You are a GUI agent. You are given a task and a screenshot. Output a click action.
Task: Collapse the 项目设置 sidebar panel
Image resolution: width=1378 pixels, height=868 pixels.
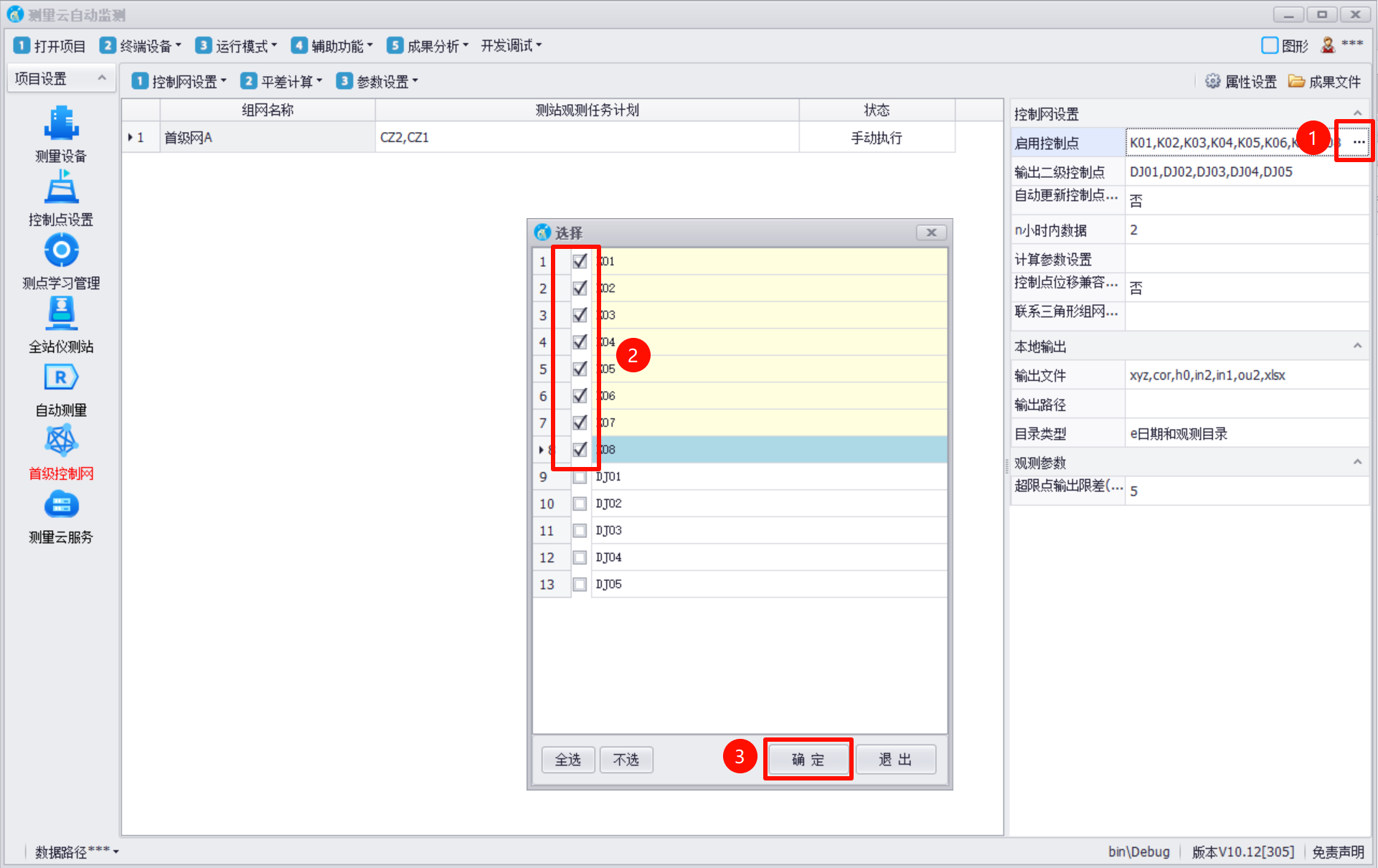coord(102,78)
